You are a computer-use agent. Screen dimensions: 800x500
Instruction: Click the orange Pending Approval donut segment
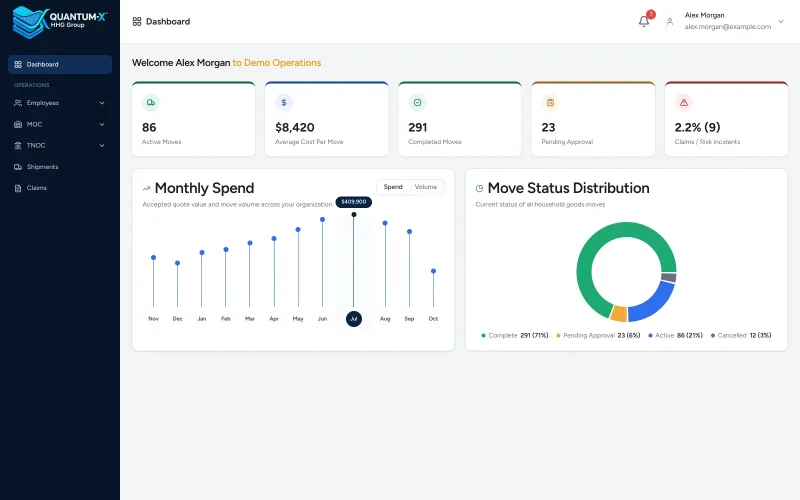(619, 313)
